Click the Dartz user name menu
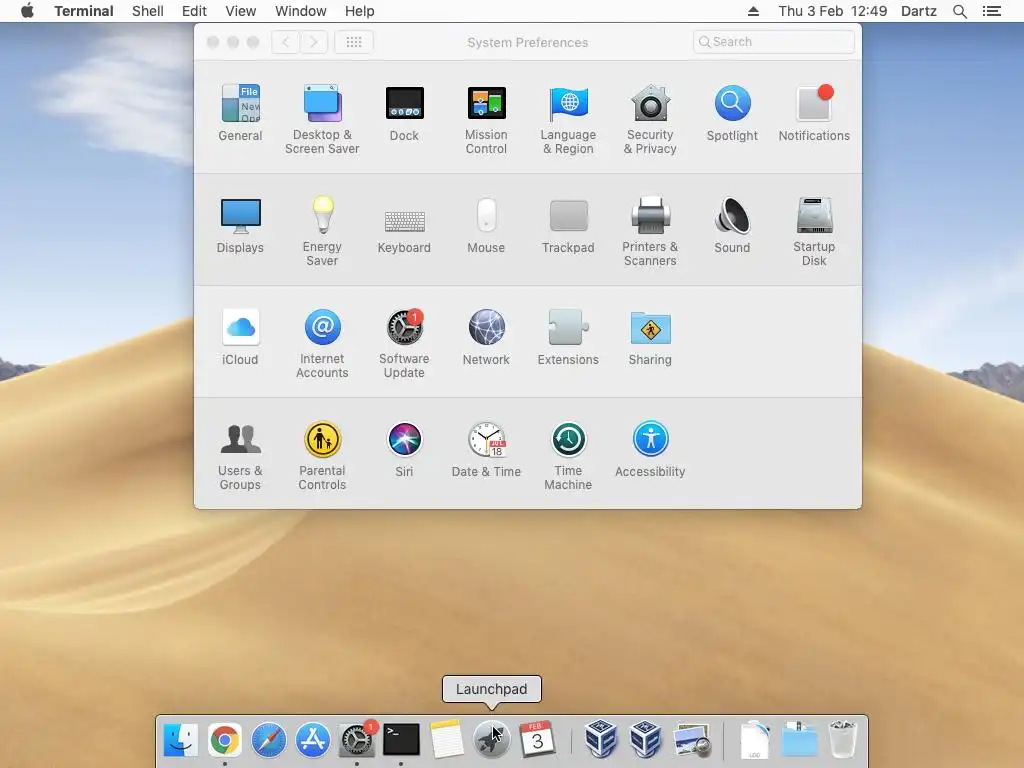The width and height of the screenshot is (1024, 768). [x=918, y=11]
